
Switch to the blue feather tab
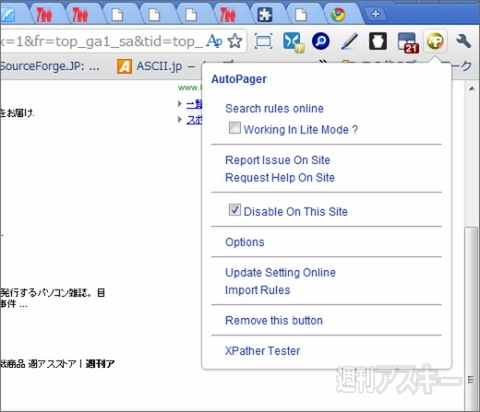click(x=7, y=15)
